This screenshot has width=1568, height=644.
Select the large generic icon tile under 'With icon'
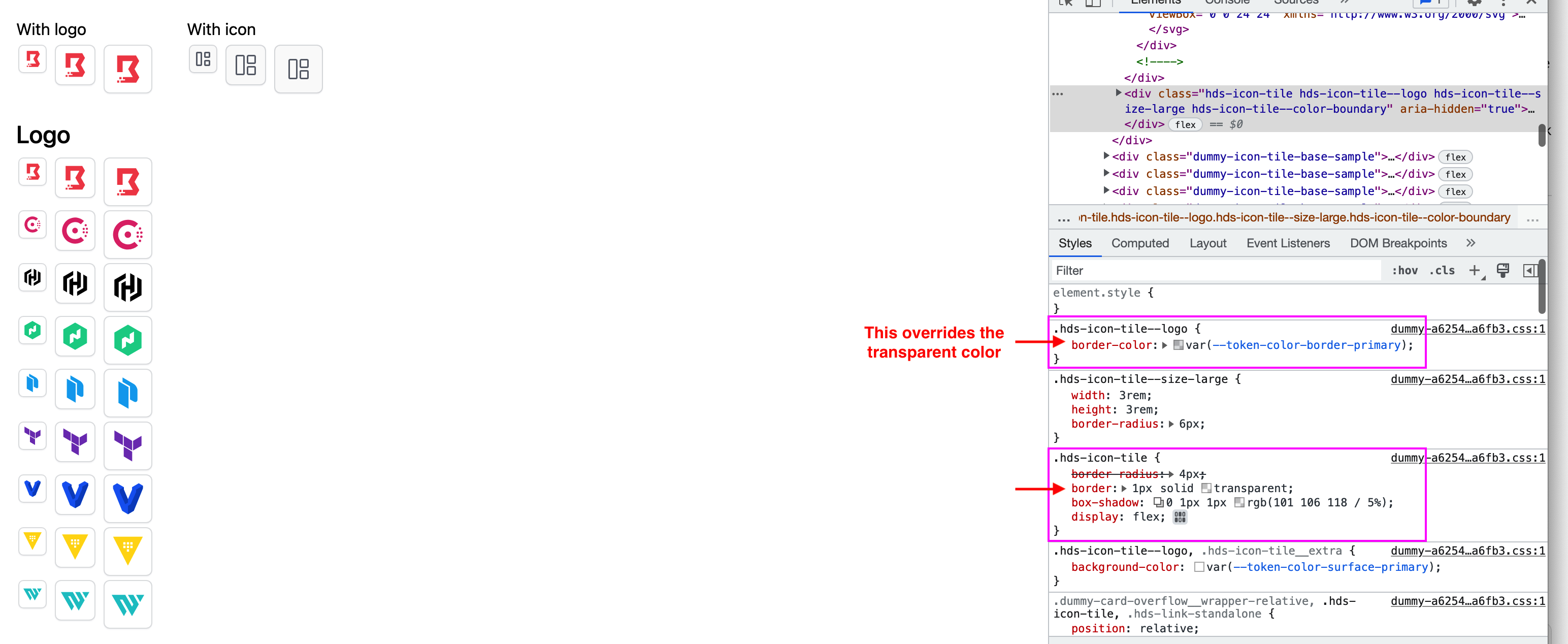[298, 69]
